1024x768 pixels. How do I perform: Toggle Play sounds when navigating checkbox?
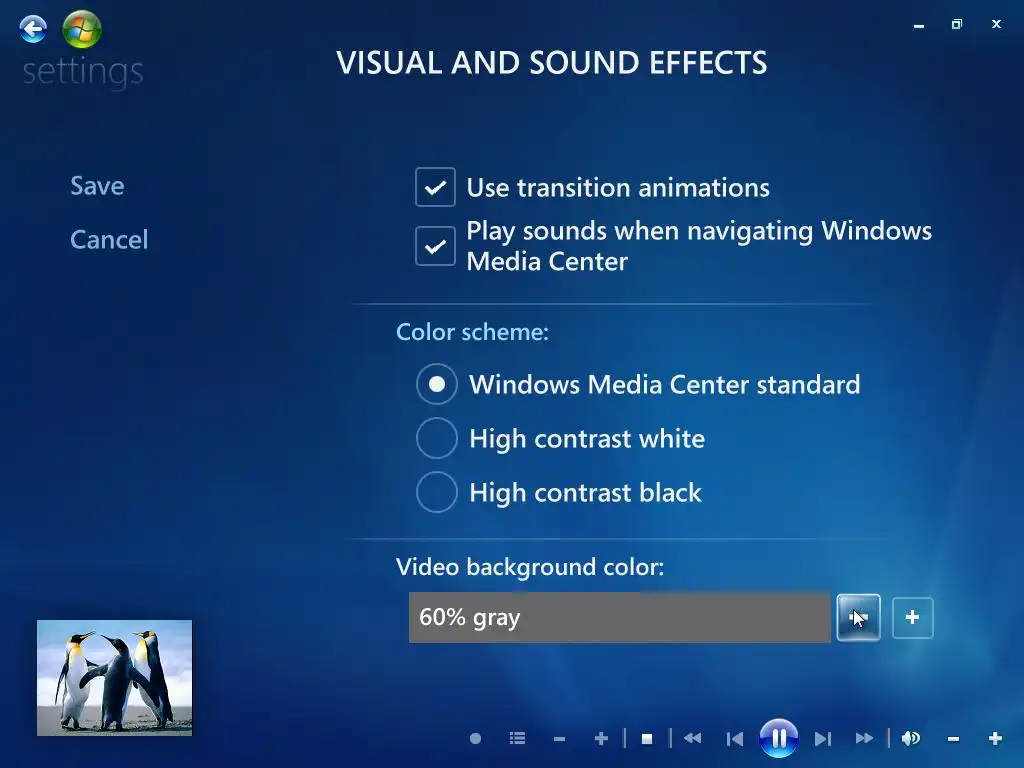click(x=435, y=246)
